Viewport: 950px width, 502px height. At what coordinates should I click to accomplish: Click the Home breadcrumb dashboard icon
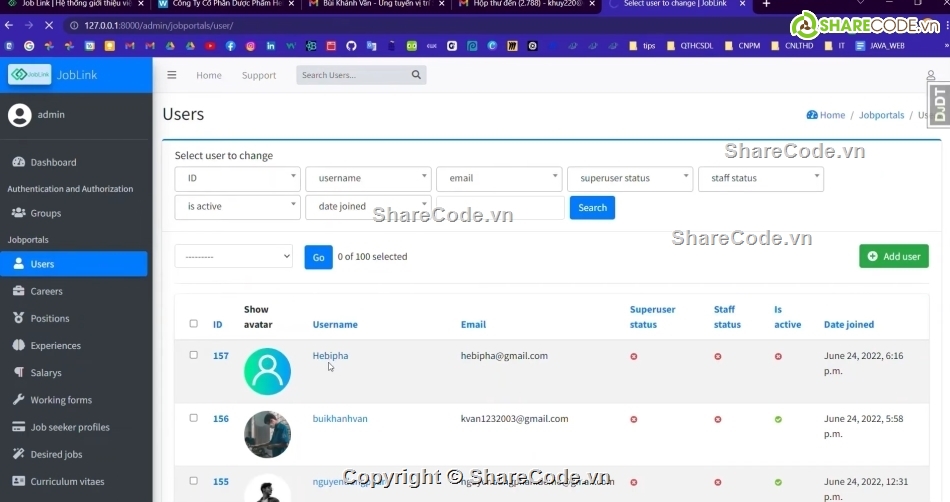[x=812, y=114]
